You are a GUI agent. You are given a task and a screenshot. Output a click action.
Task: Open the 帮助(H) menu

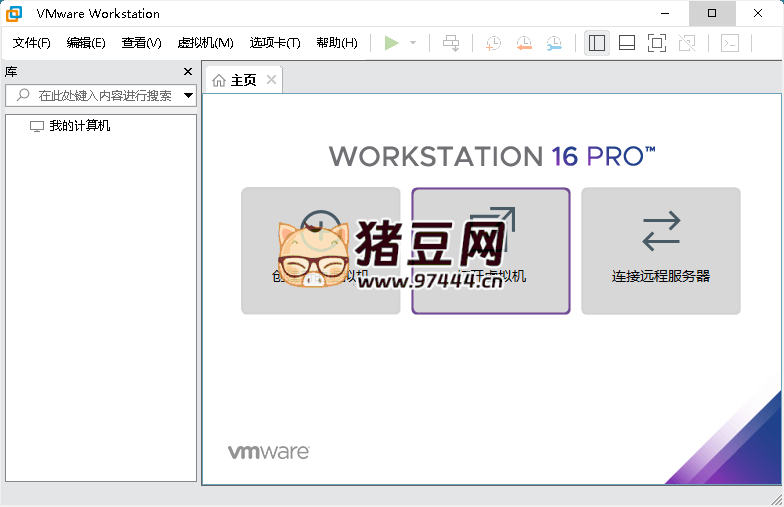pos(337,43)
